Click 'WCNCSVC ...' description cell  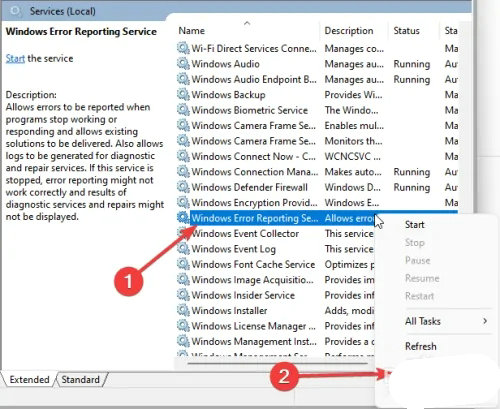(x=352, y=156)
